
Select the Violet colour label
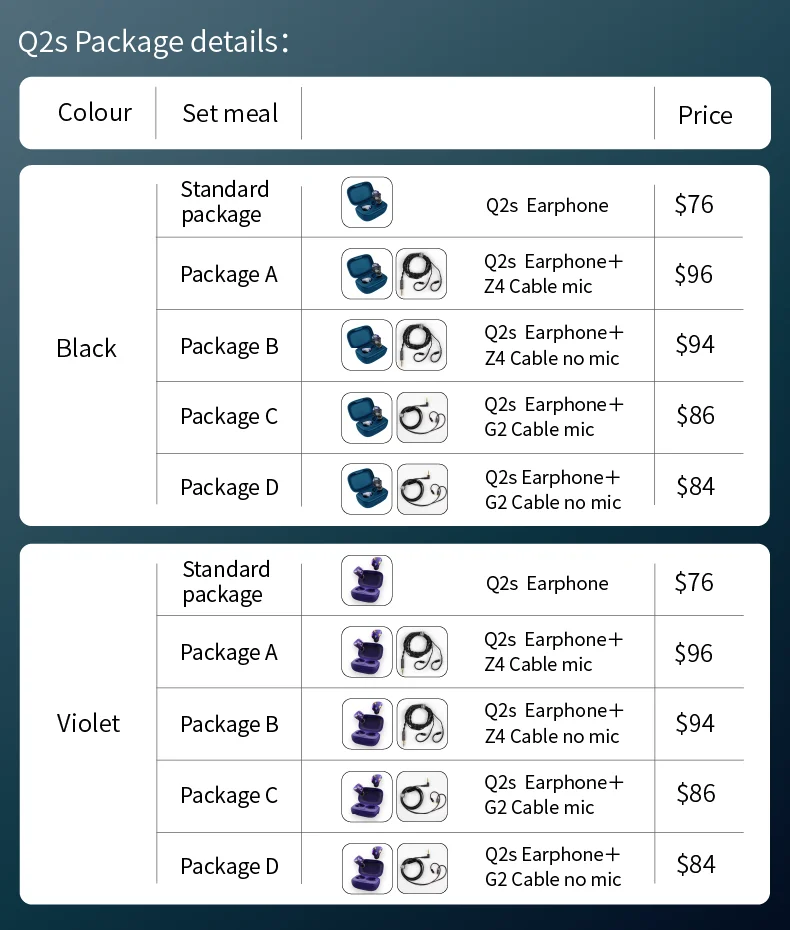pos(88,723)
